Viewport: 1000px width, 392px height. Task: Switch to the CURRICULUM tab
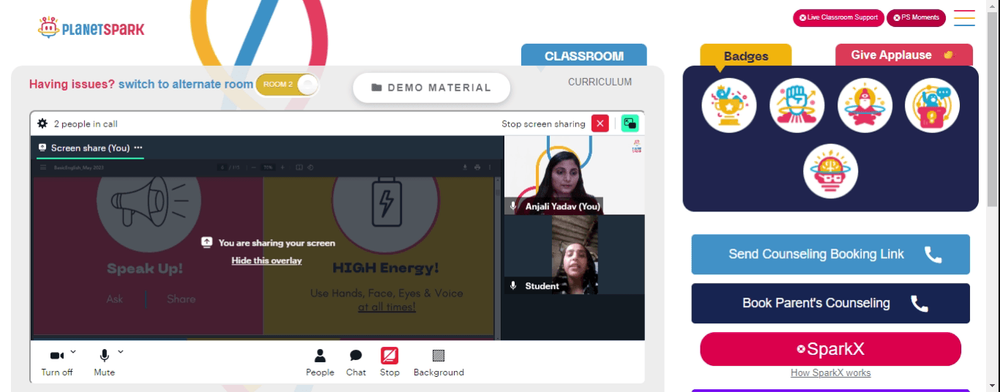[600, 82]
